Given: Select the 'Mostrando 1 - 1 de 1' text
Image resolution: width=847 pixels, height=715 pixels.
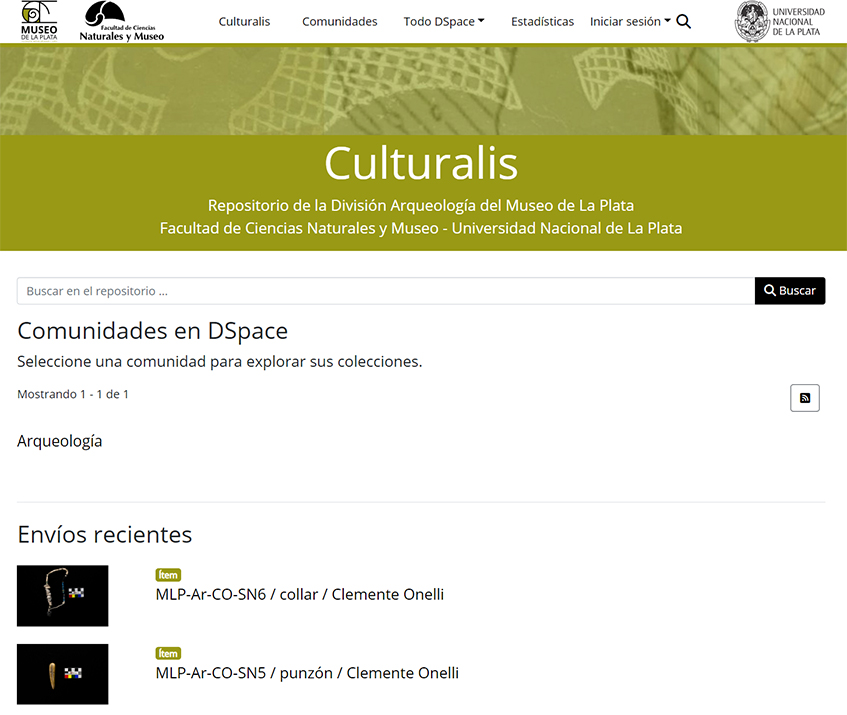Looking at the screenshot, I should coord(73,394).
